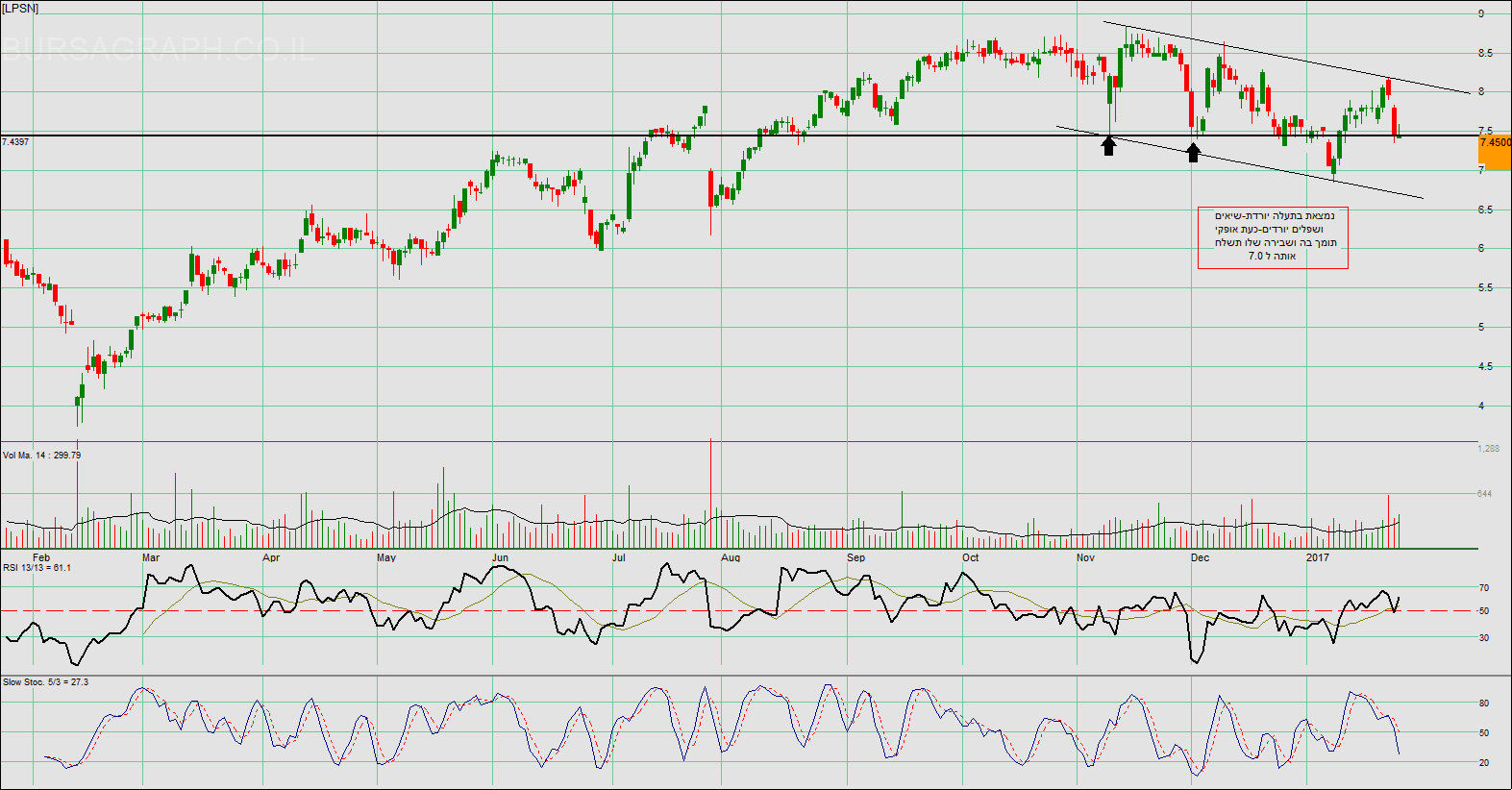
Task: Select the 644 volume scale label
Action: tap(1485, 493)
